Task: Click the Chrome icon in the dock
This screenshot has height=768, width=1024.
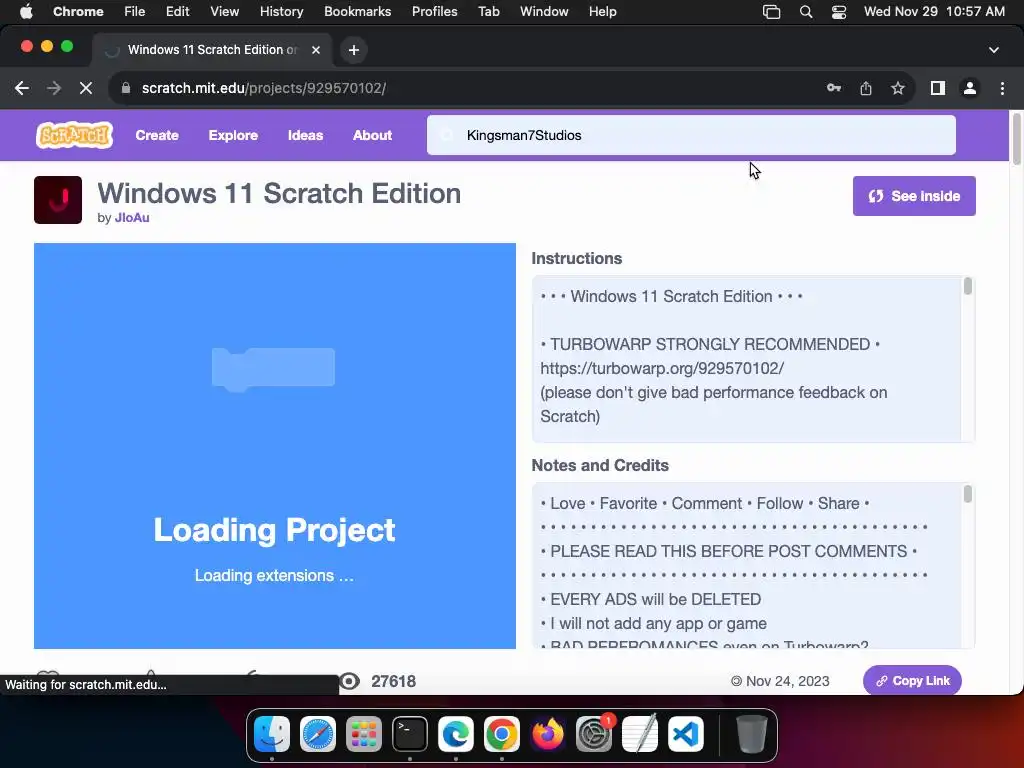Action: point(502,733)
